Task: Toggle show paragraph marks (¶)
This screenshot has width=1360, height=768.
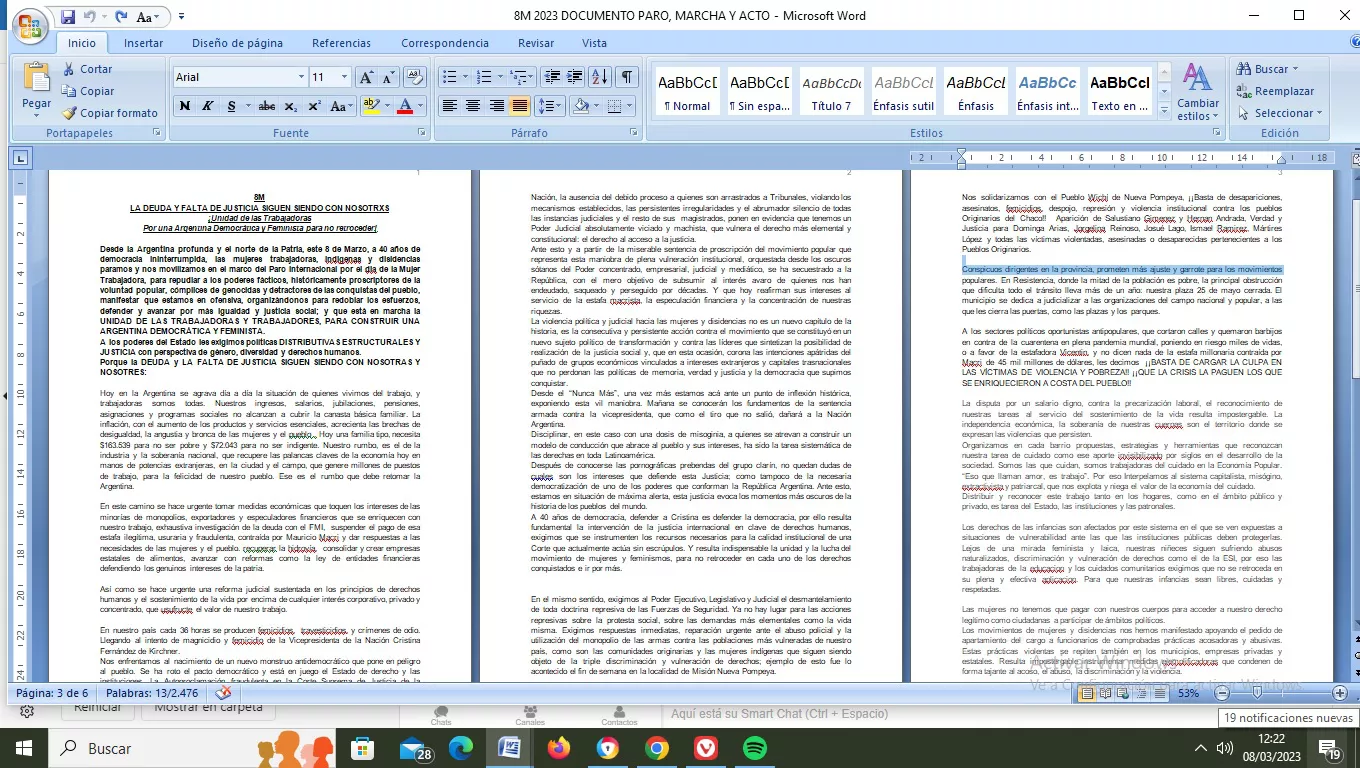Action: pos(626,77)
